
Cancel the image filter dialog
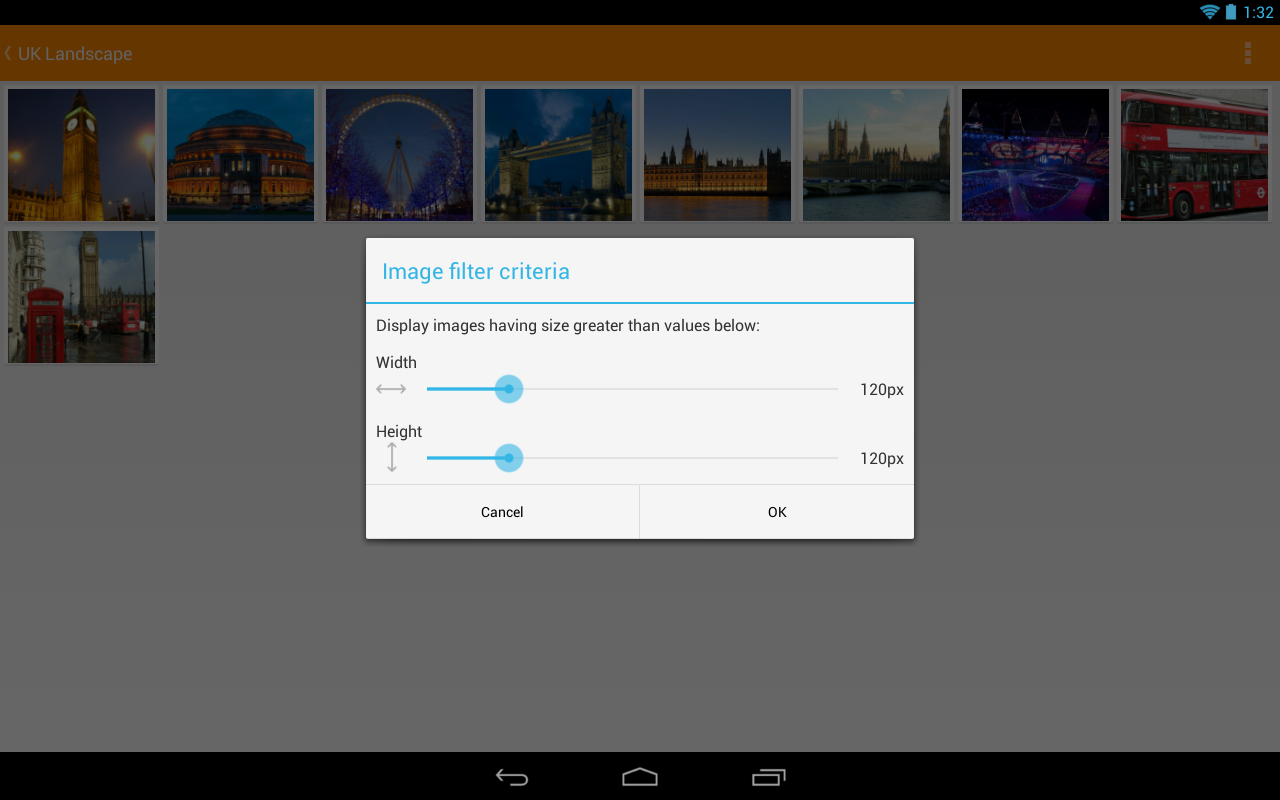[x=502, y=512]
